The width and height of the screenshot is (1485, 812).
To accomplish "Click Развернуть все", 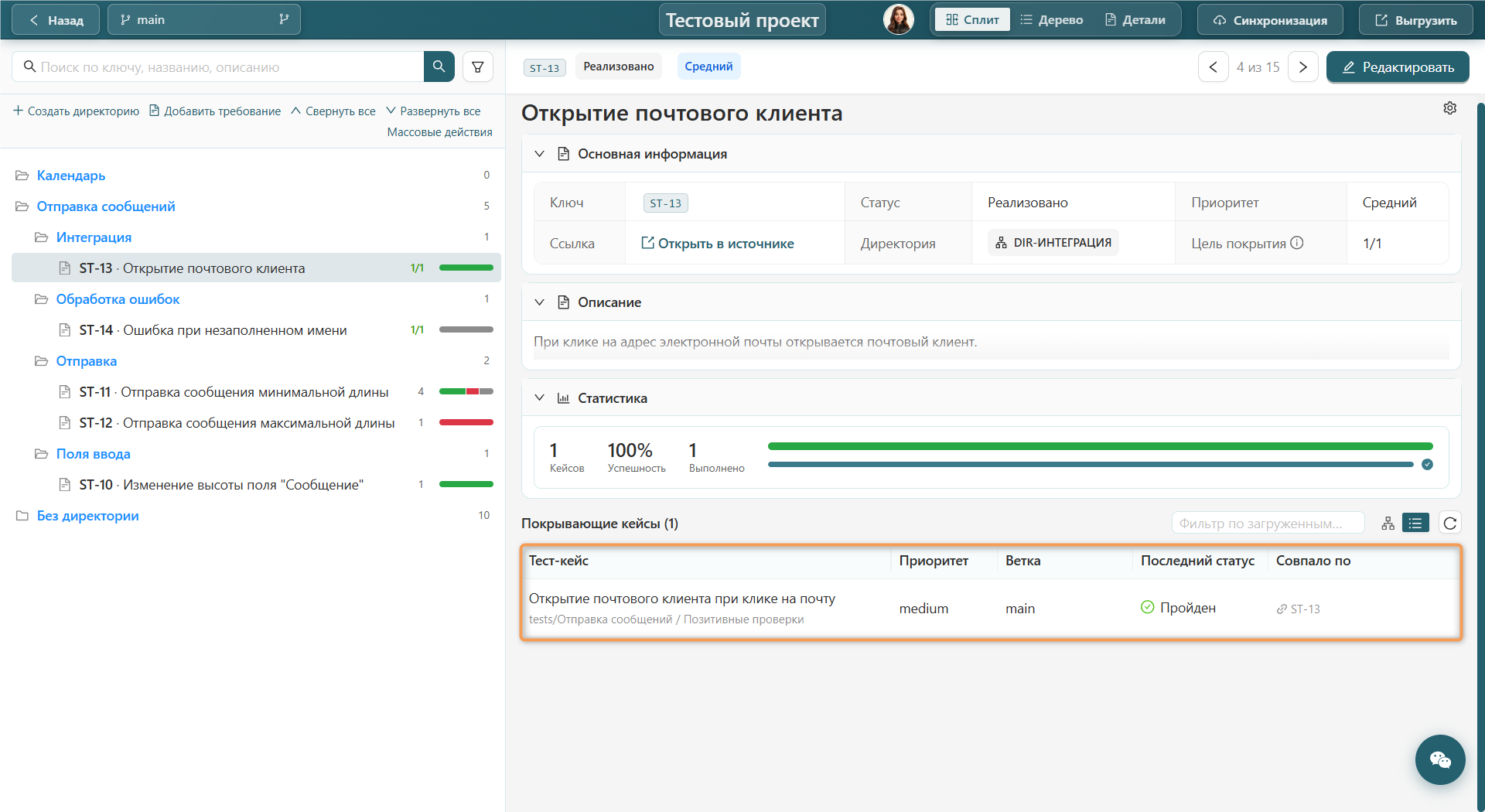I will click(x=433, y=111).
